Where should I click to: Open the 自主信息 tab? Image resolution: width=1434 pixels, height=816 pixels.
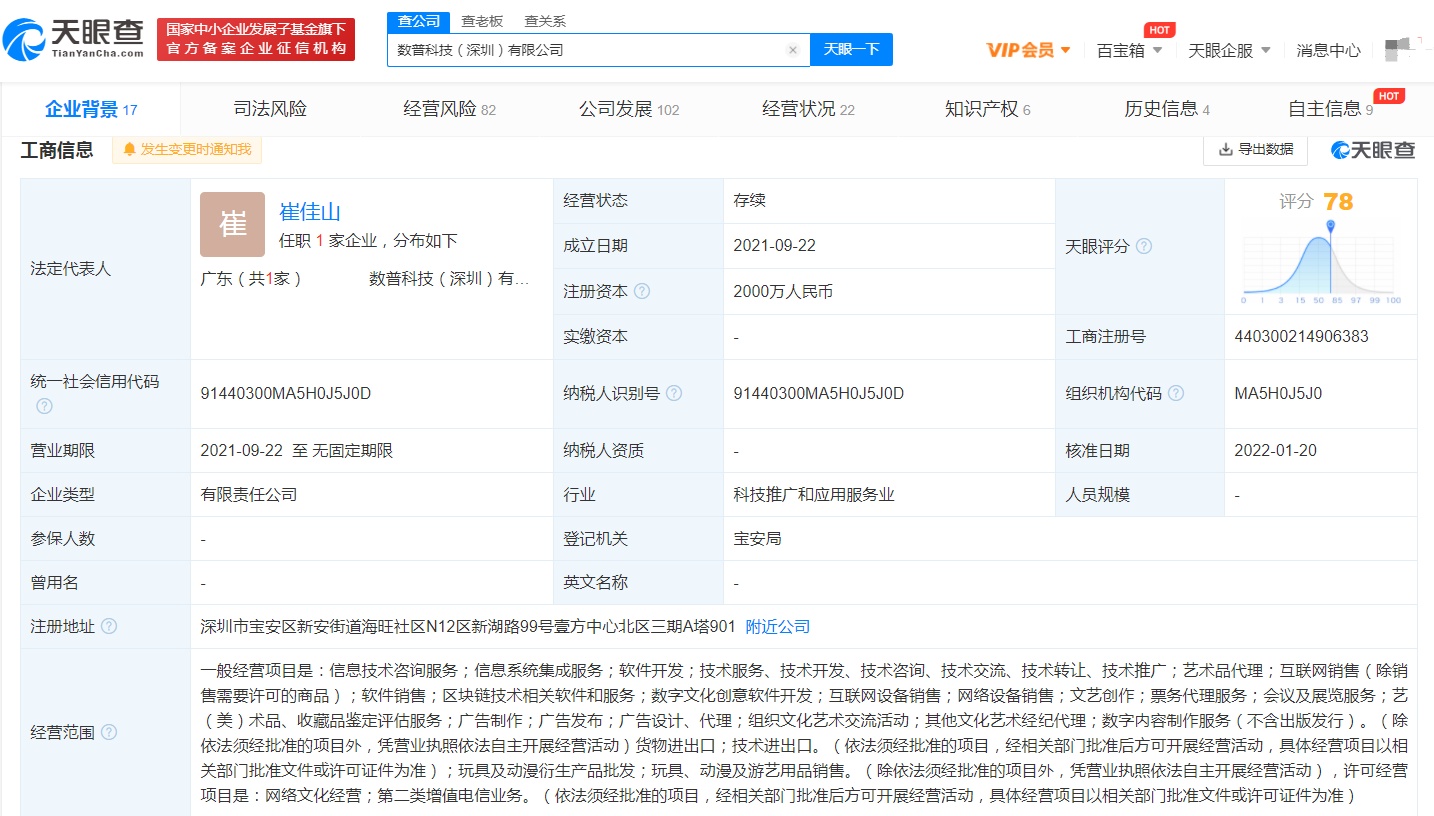[x=1331, y=109]
